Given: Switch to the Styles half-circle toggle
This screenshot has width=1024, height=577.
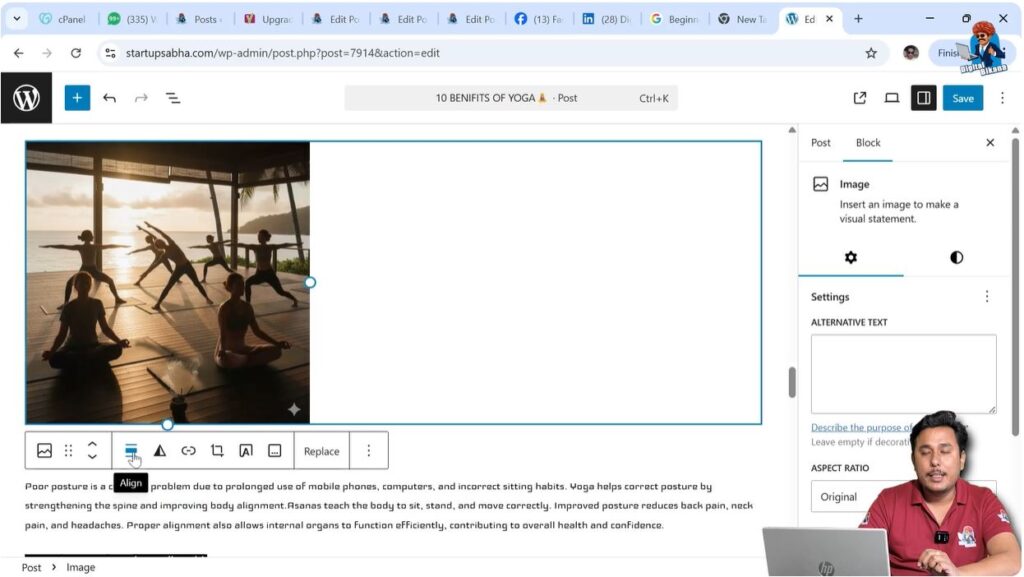Looking at the screenshot, I should tap(956, 257).
